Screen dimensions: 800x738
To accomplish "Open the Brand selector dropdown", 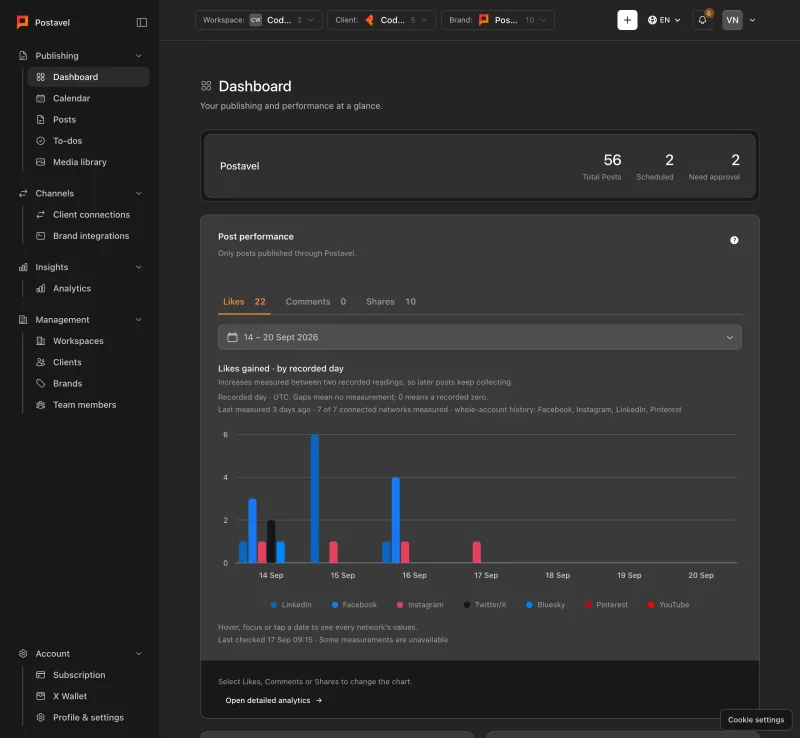I will pos(497,20).
